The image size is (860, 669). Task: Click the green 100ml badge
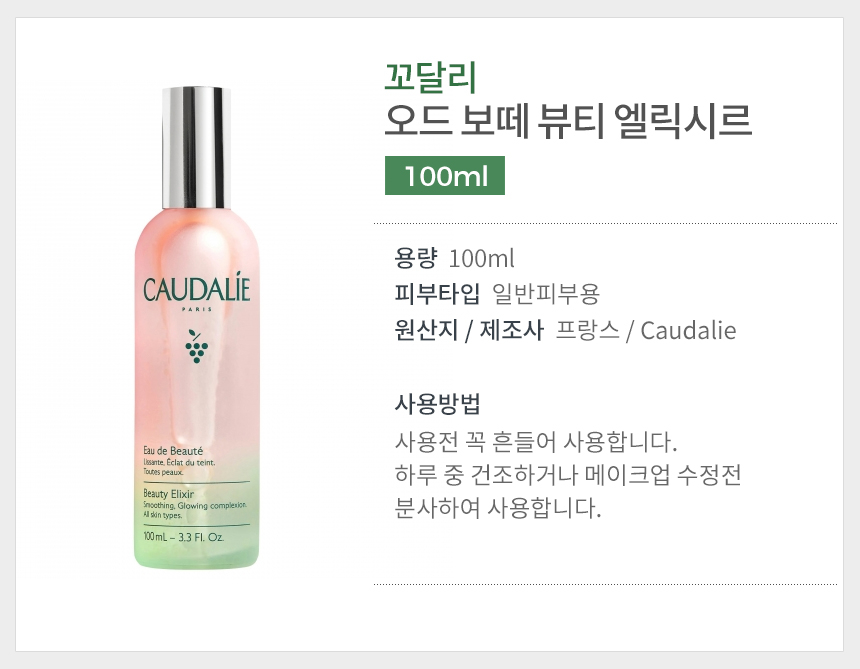pyautogui.click(x=445, y=175)
